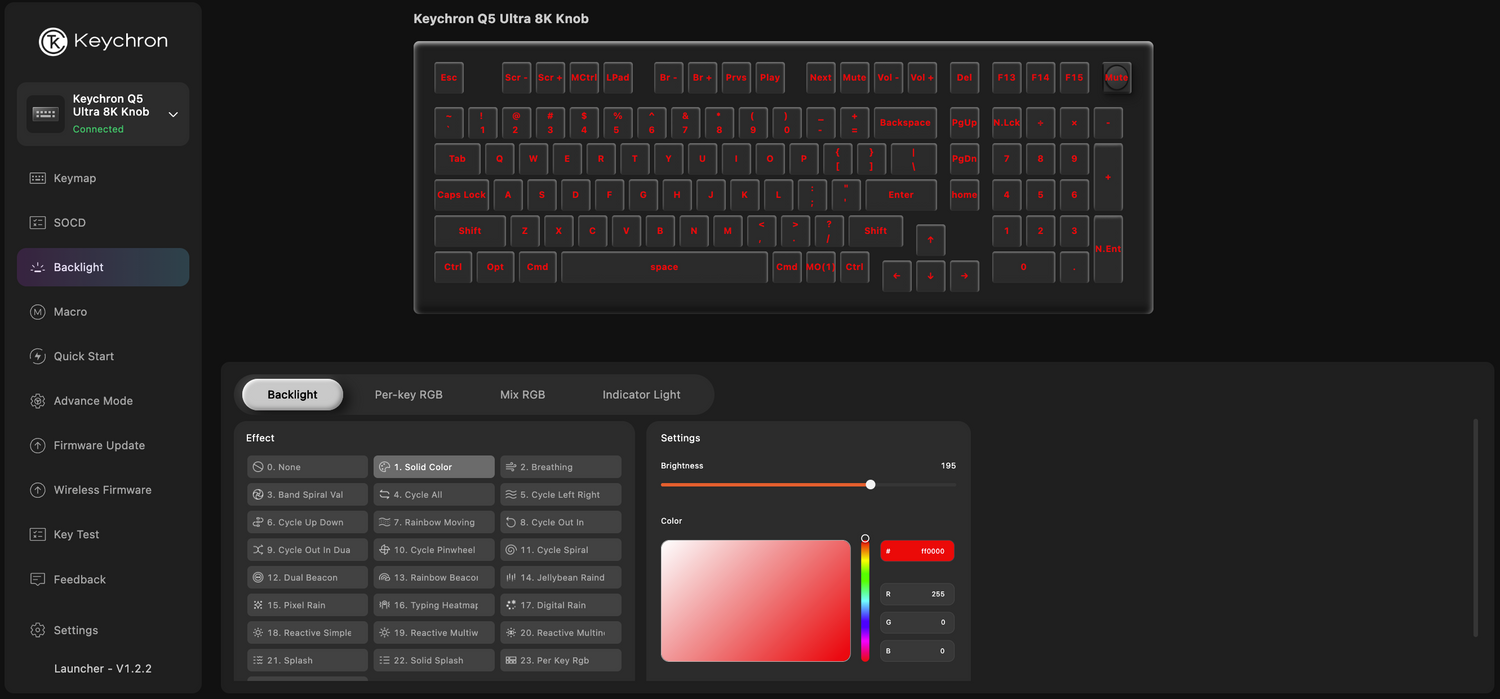Open the Macro editor
The image size is (1500, 699).
pos(70,311)
